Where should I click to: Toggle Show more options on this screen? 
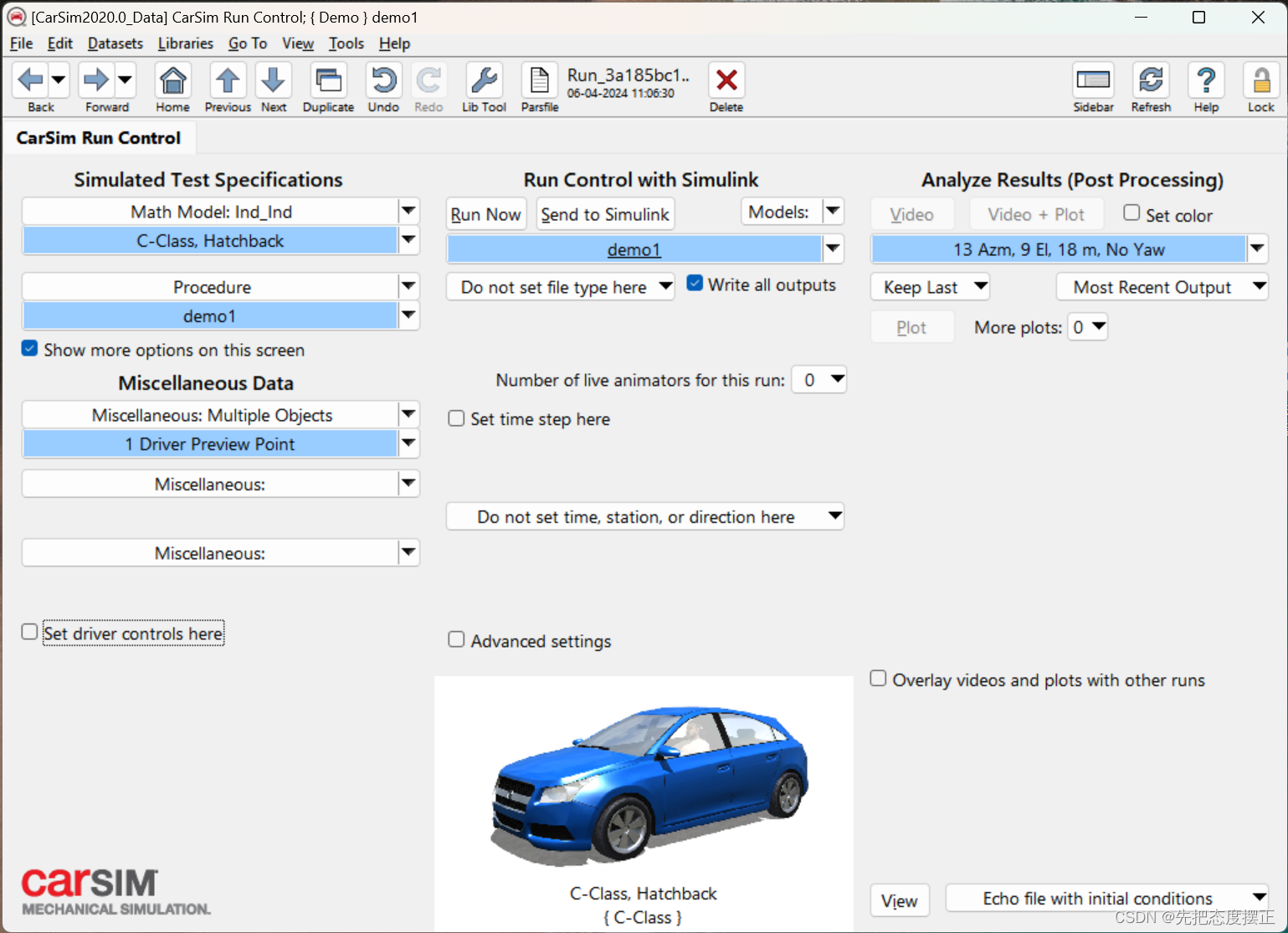click(29, 349)
